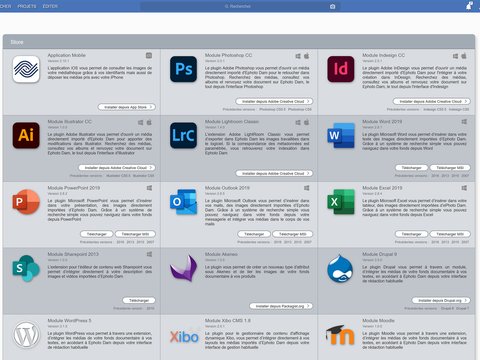Install Akeneo module from Packagist.org
The width and height of the screenshot is (480, 360).
tap(281, 306)
